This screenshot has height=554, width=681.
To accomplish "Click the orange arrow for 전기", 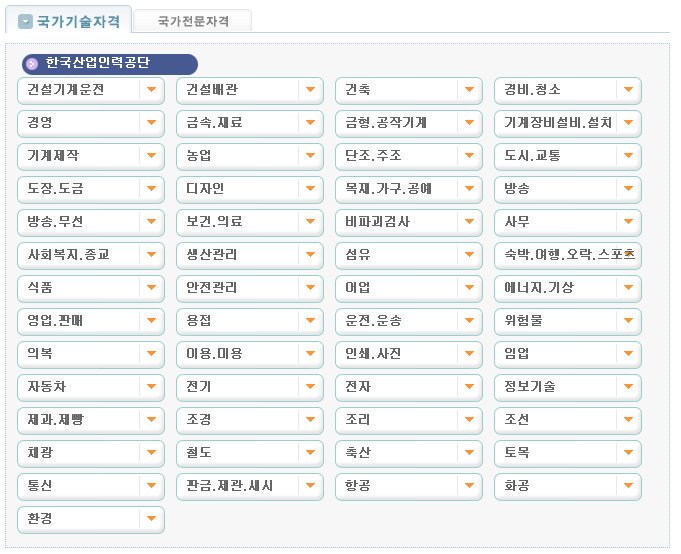I will pyautogui.click(x=310, y=387).
